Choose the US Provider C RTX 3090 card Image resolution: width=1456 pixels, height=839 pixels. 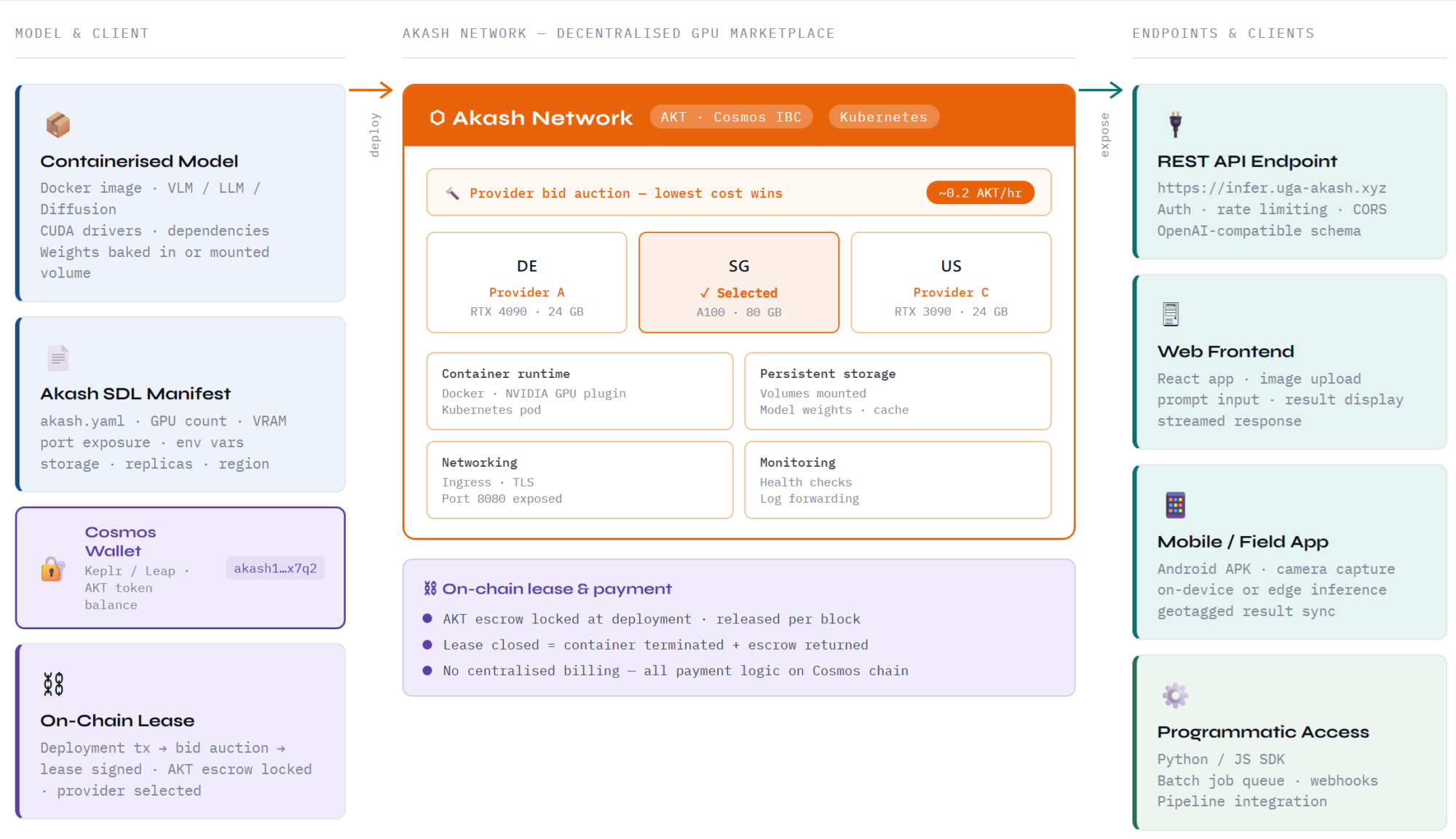(x=950, y=283)
